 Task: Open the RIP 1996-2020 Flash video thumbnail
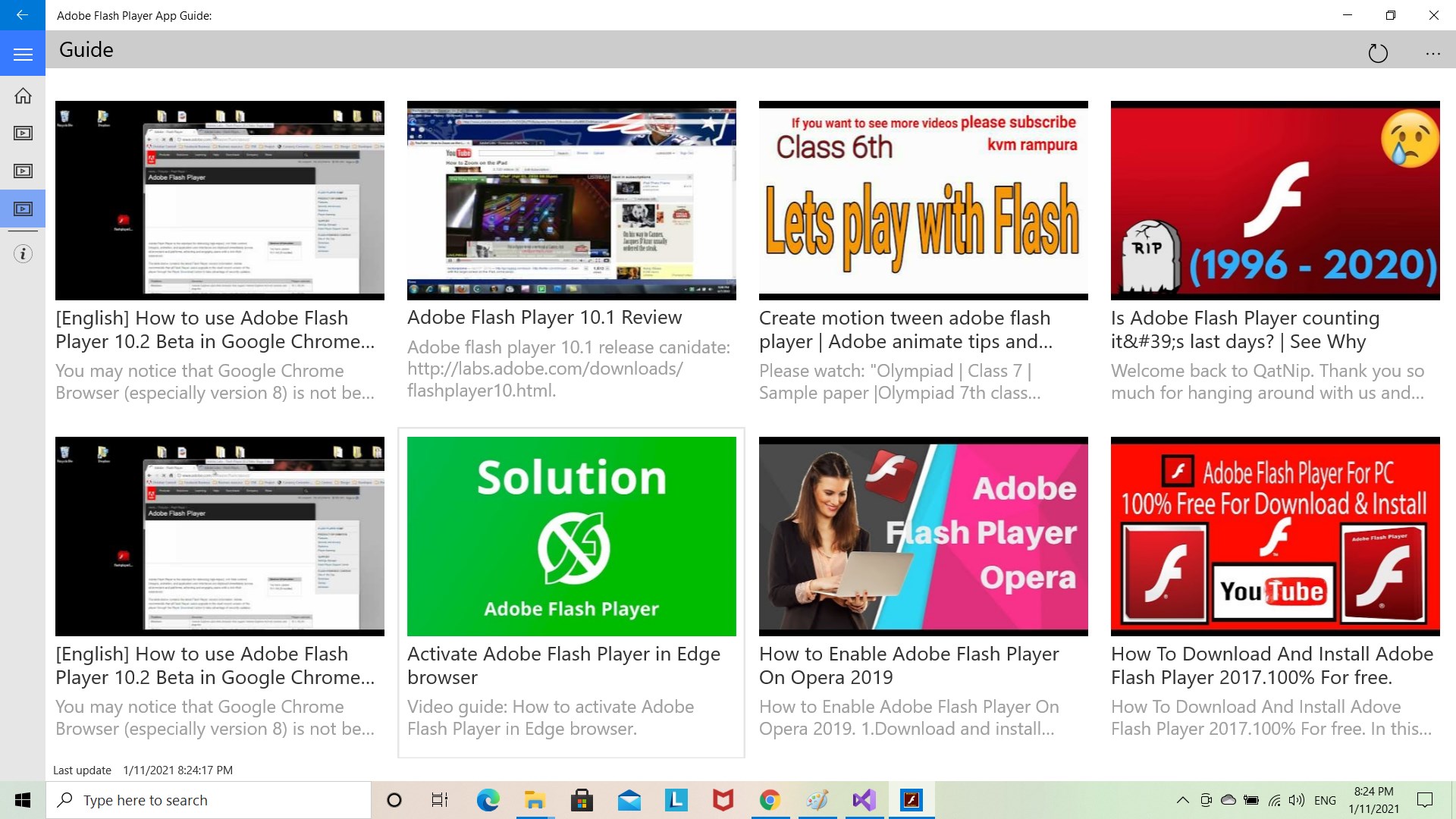(x=1275, y=200)
